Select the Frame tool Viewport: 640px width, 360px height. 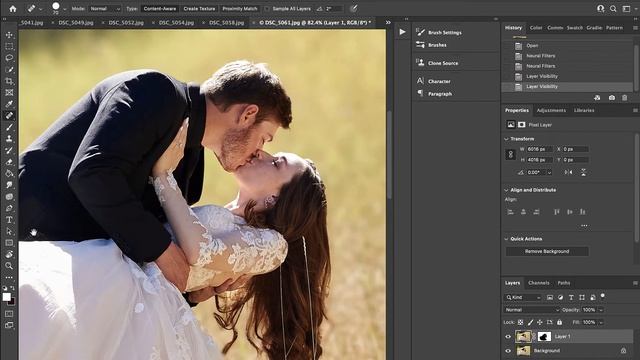9,93
